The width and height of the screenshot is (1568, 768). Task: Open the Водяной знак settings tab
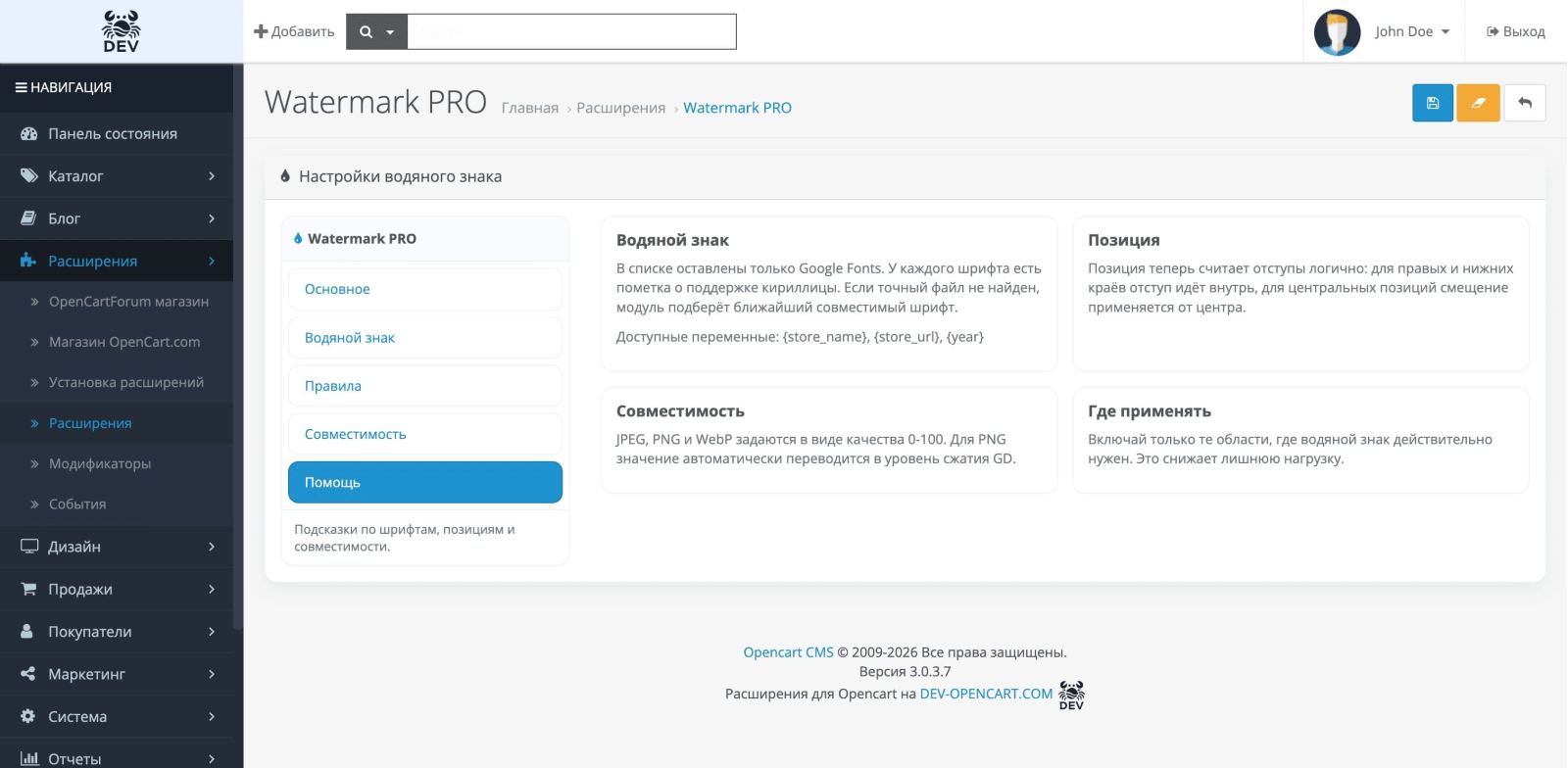click(425, 337)
